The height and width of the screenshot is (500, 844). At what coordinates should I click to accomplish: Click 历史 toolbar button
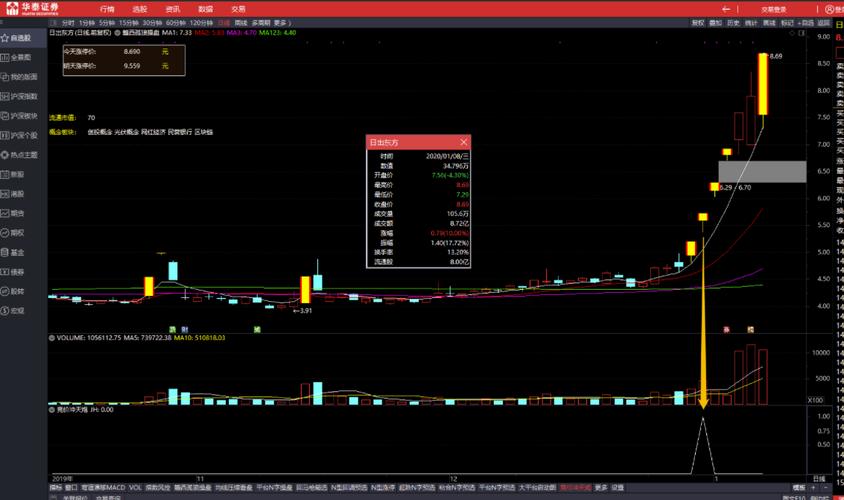coord(733,23)
